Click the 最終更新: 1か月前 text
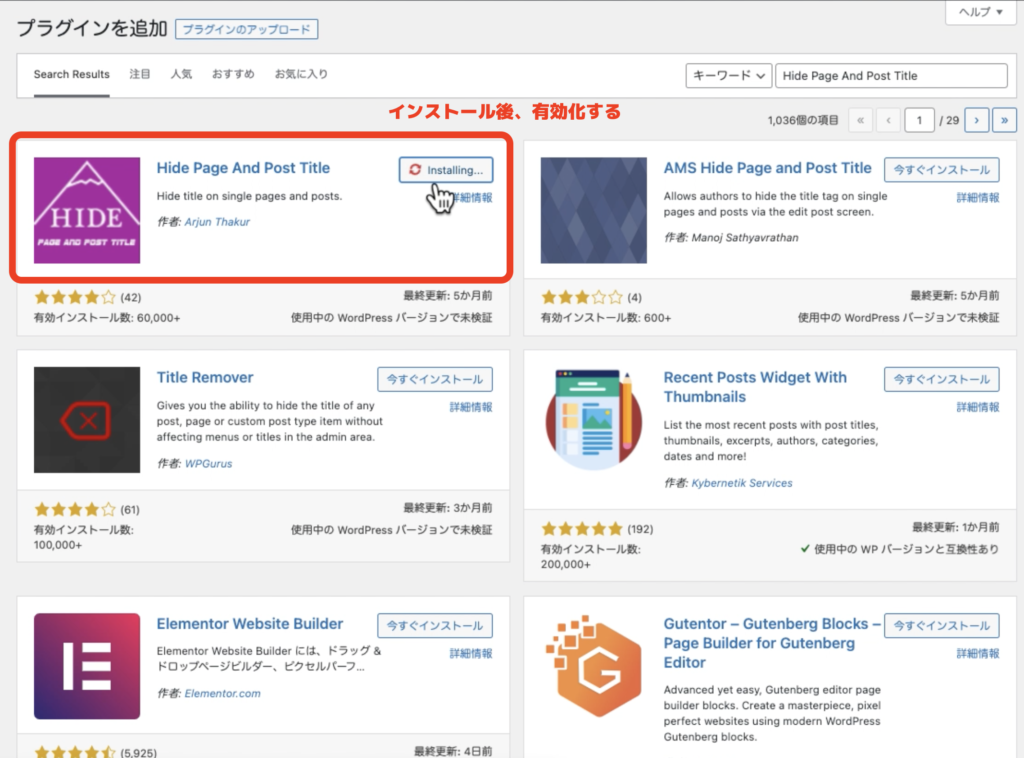This screenshot has width=1024, height=758. (955, 528)
